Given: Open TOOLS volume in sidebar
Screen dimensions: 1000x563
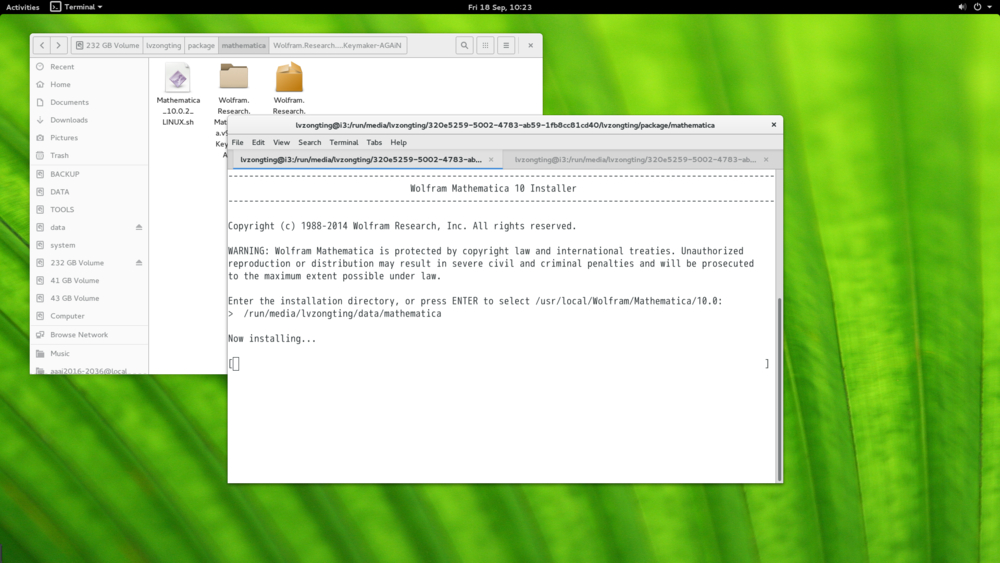Looking at the screenshot, I should (x=89, y=210).
